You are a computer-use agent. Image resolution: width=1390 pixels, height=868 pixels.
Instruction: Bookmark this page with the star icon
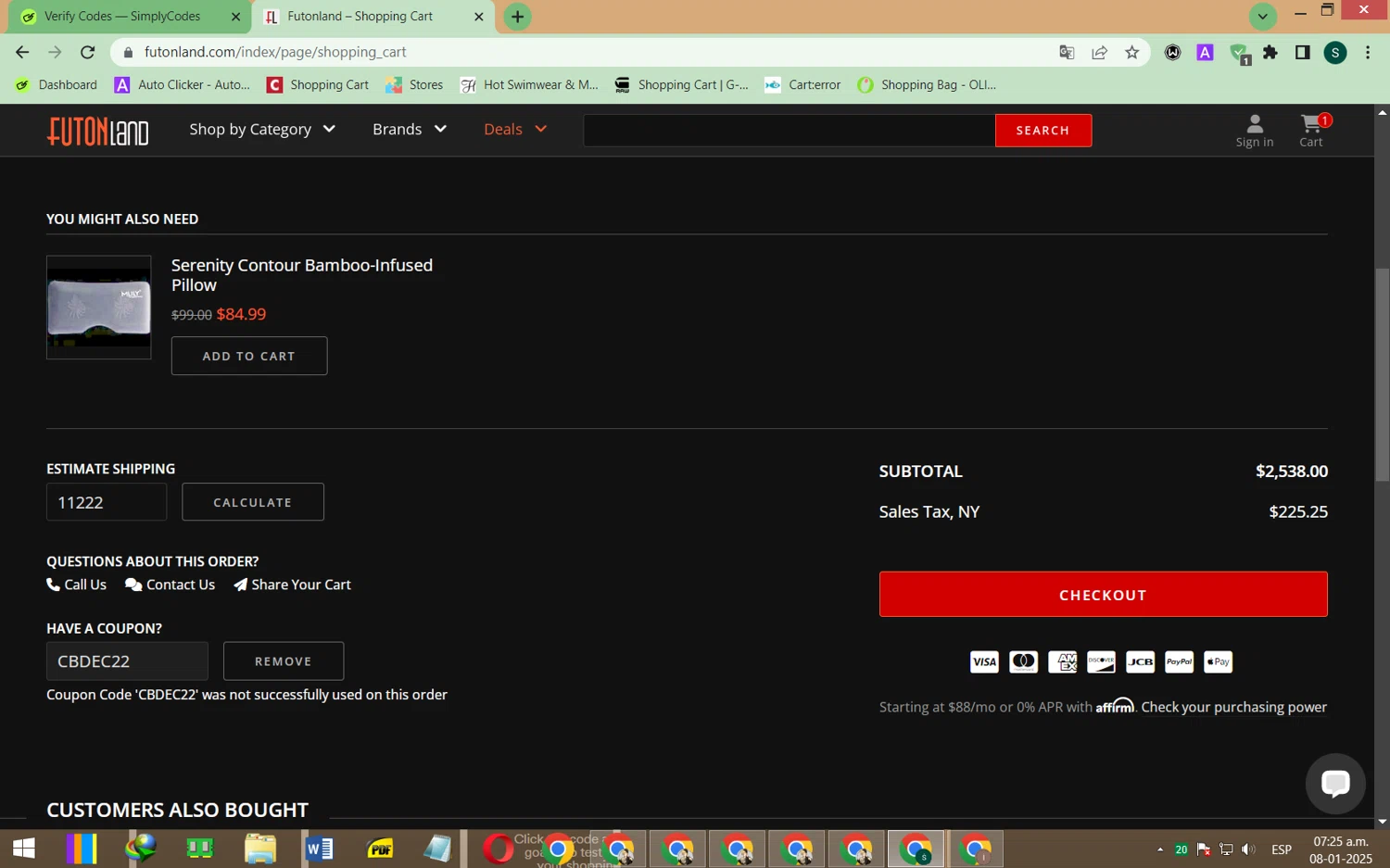1131,53
